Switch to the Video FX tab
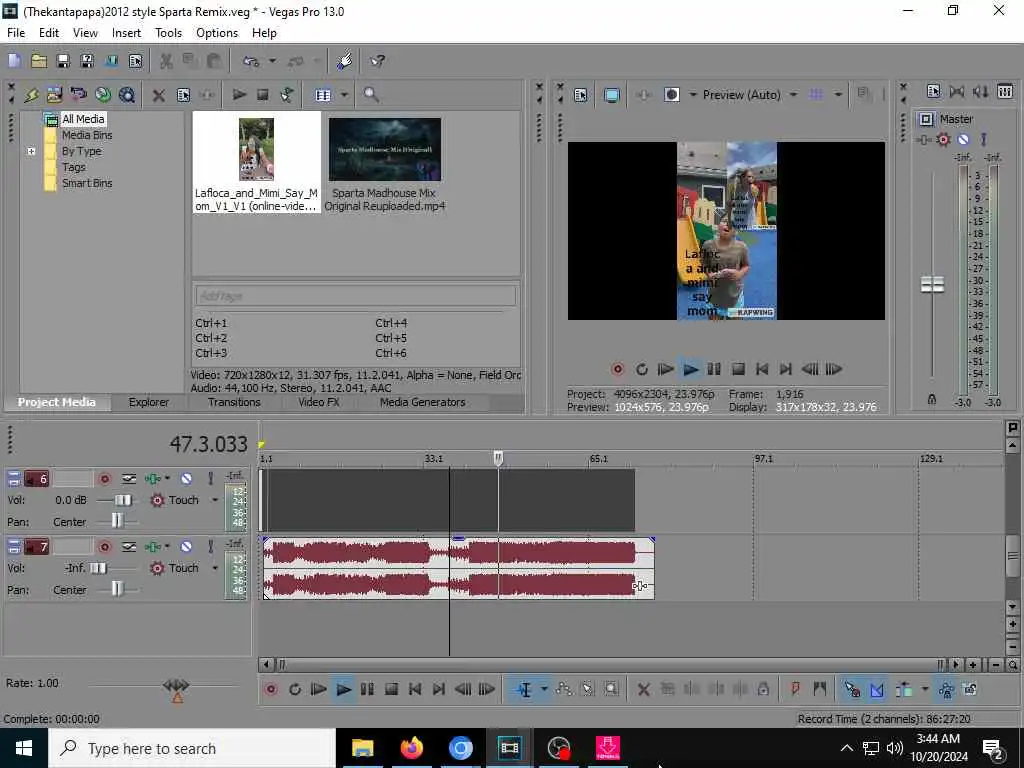 click(319, 402)
